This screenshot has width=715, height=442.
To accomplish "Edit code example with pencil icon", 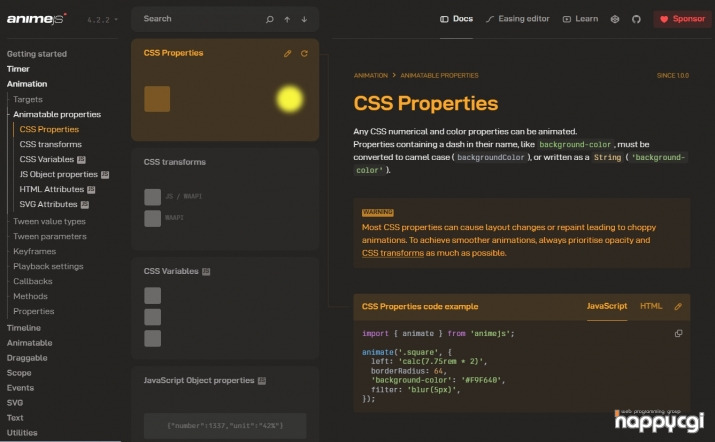I will coord(678,307).
